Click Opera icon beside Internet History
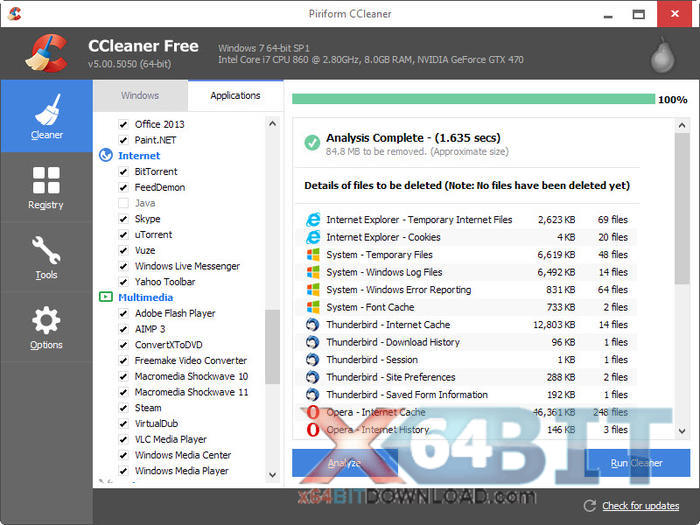 (x=313, y=429)
